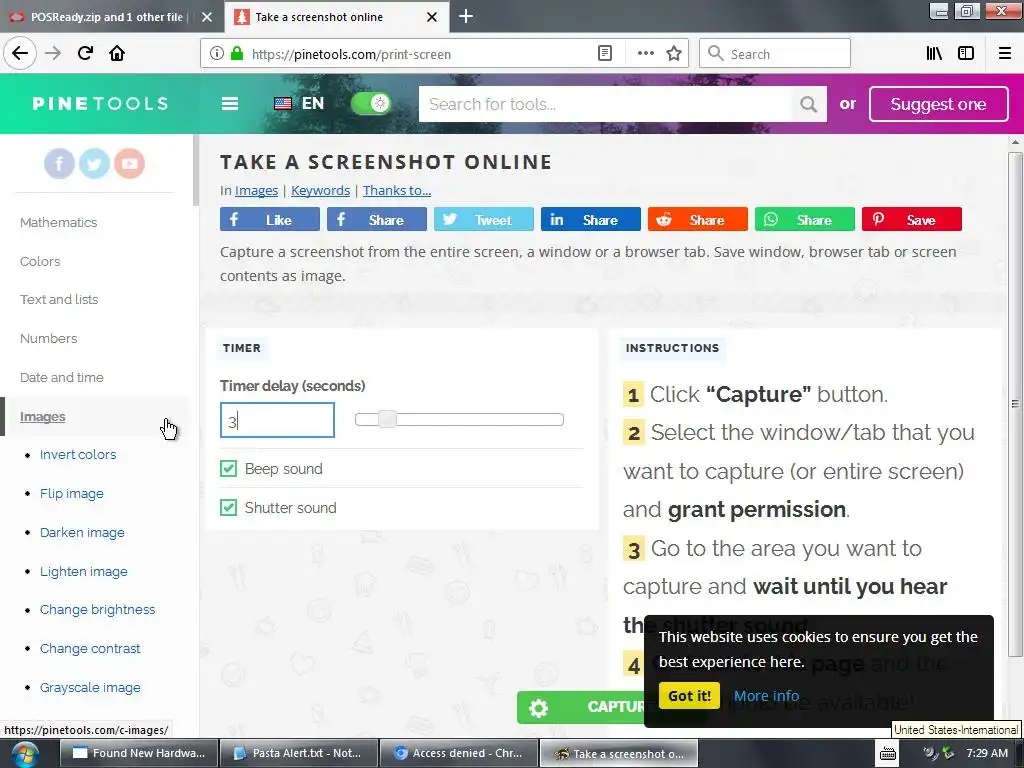
Task: Open the Darken image tool
Action: point(82,532)
